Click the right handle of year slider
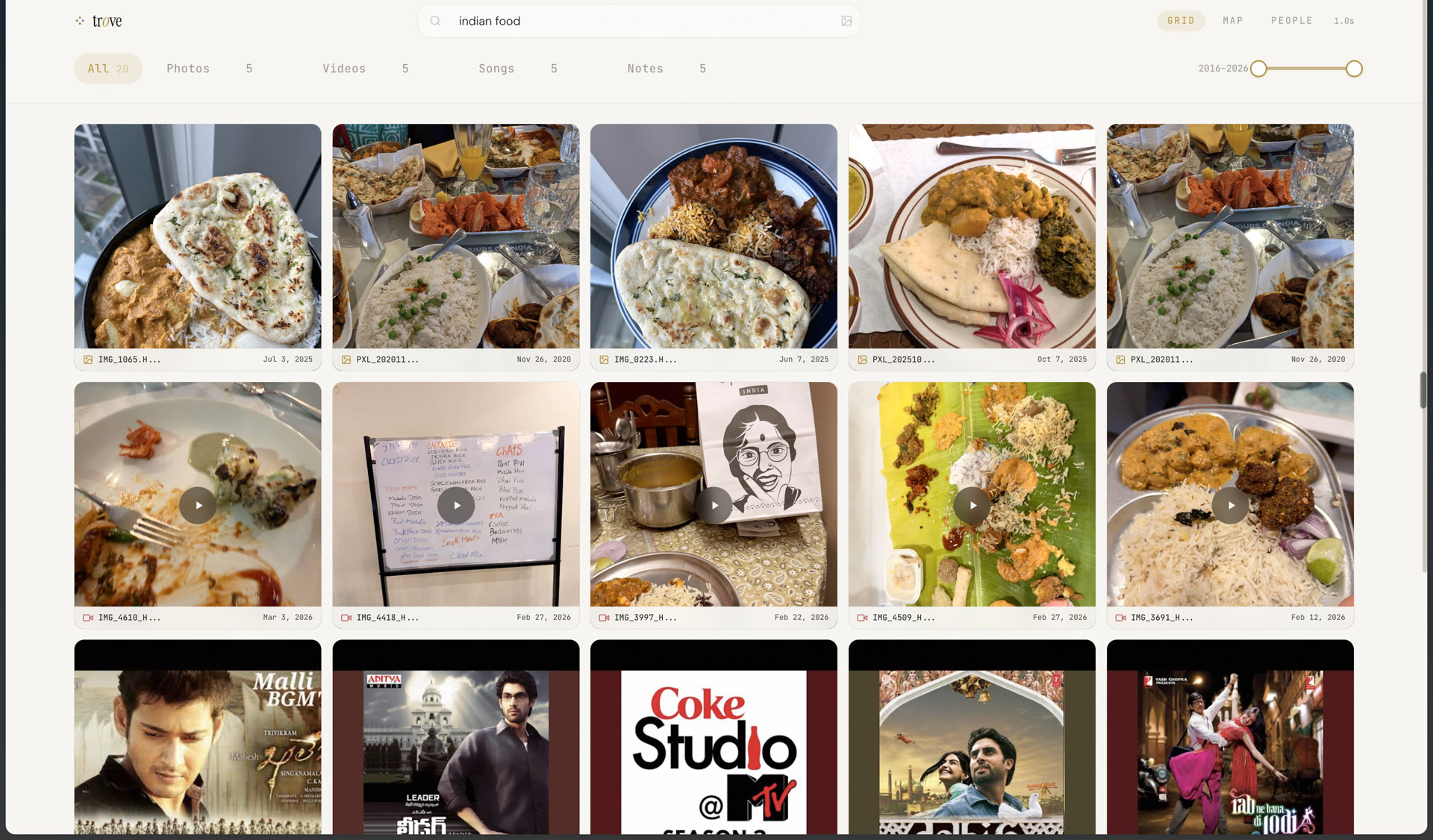 (x=1354, y=69)
